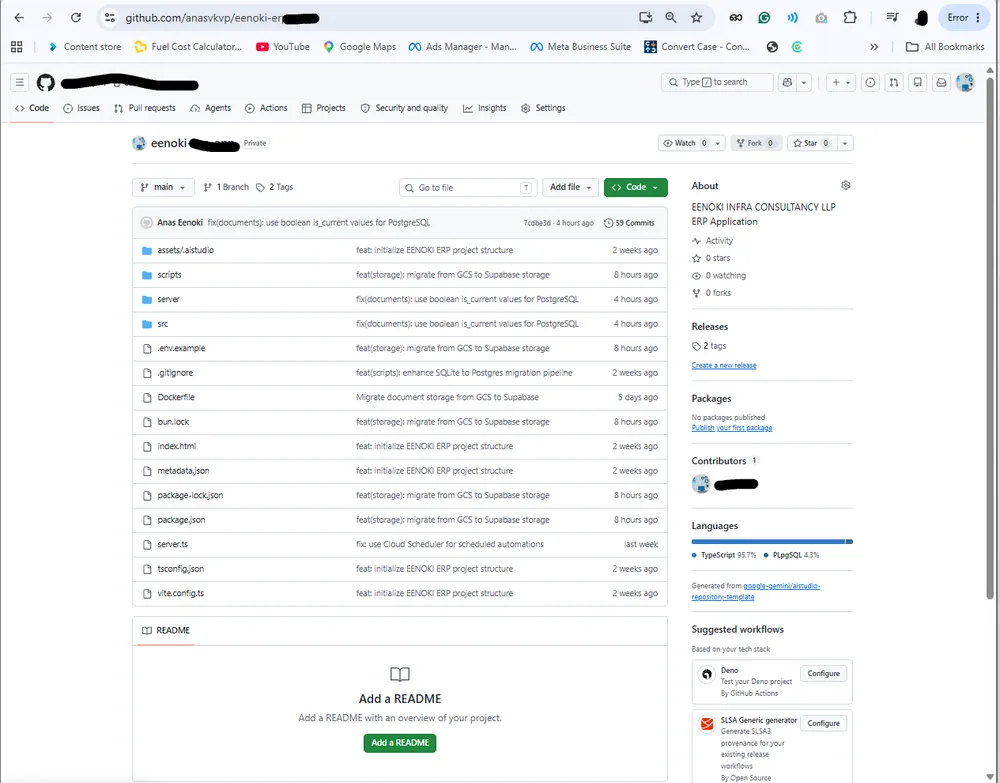
Task: Open the 59 Commits history link
Action: 629,223
